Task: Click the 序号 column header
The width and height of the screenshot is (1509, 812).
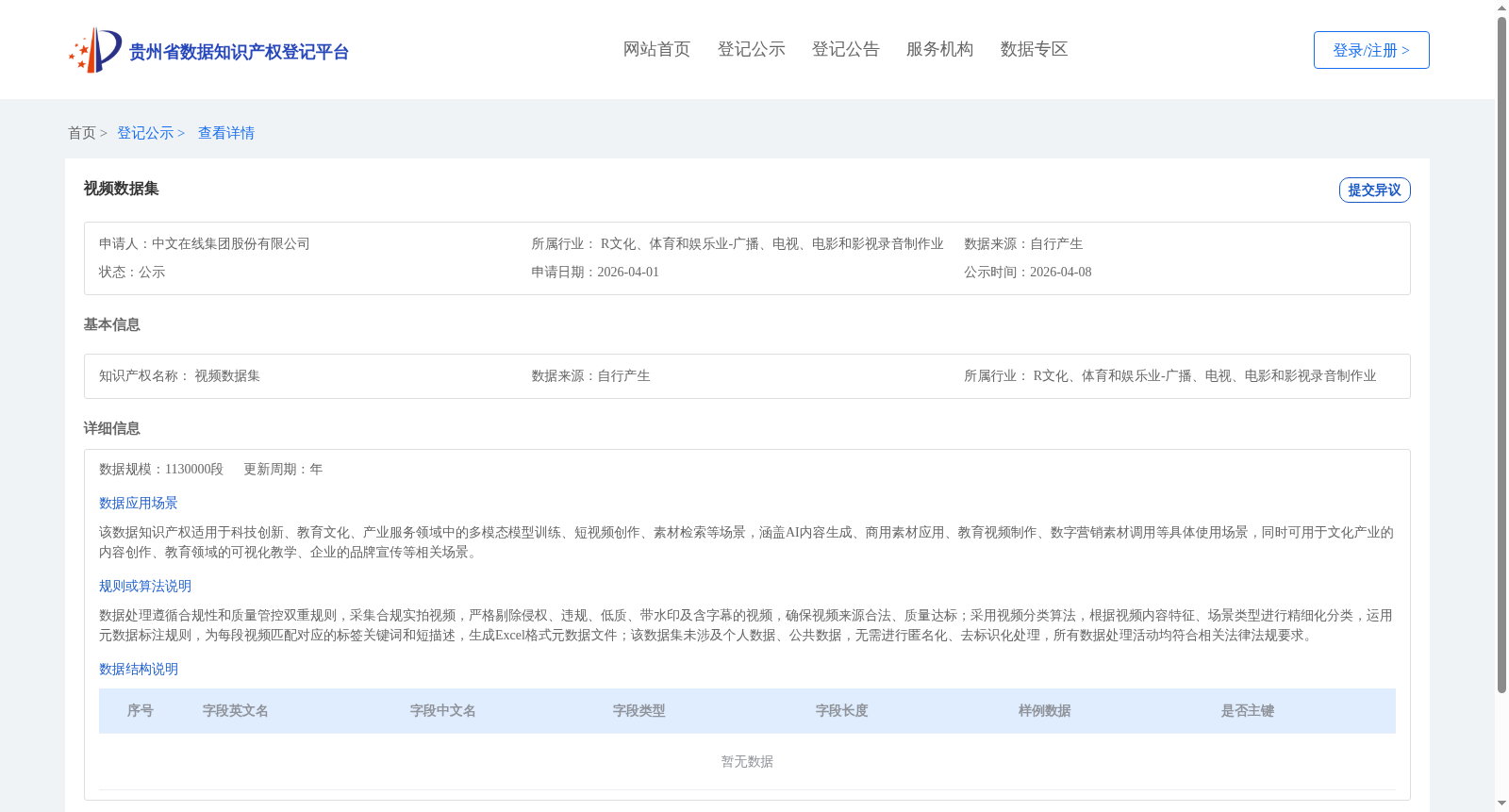Action: [x=141, y=710]
